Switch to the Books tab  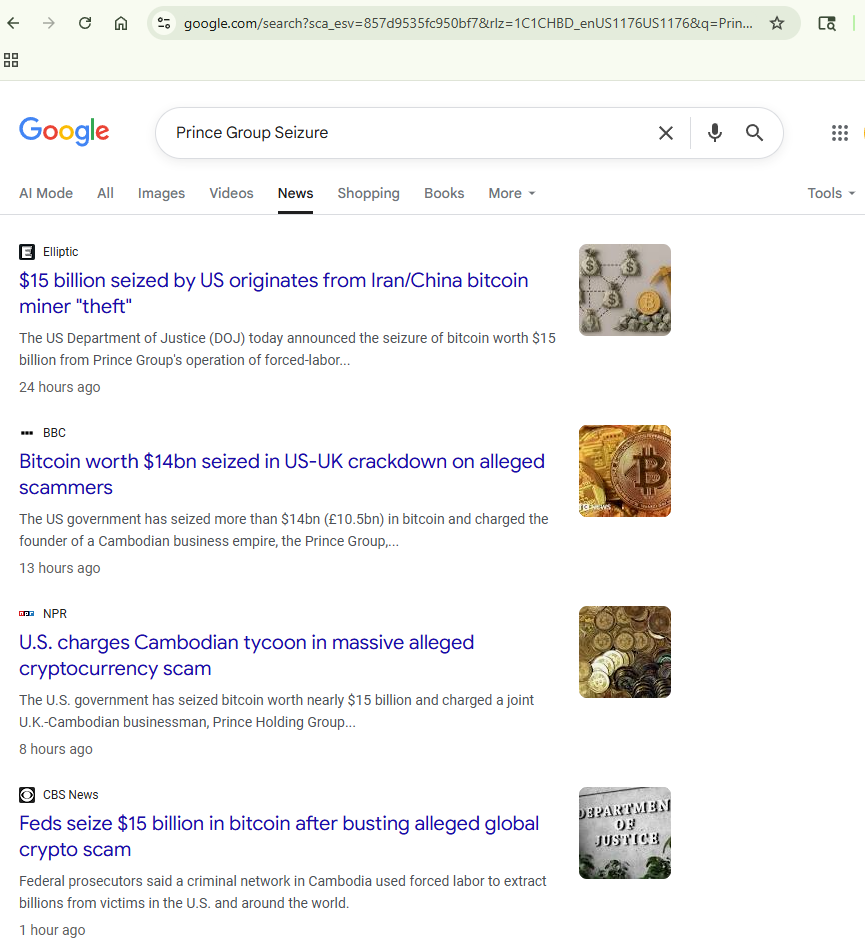[444, 193]
